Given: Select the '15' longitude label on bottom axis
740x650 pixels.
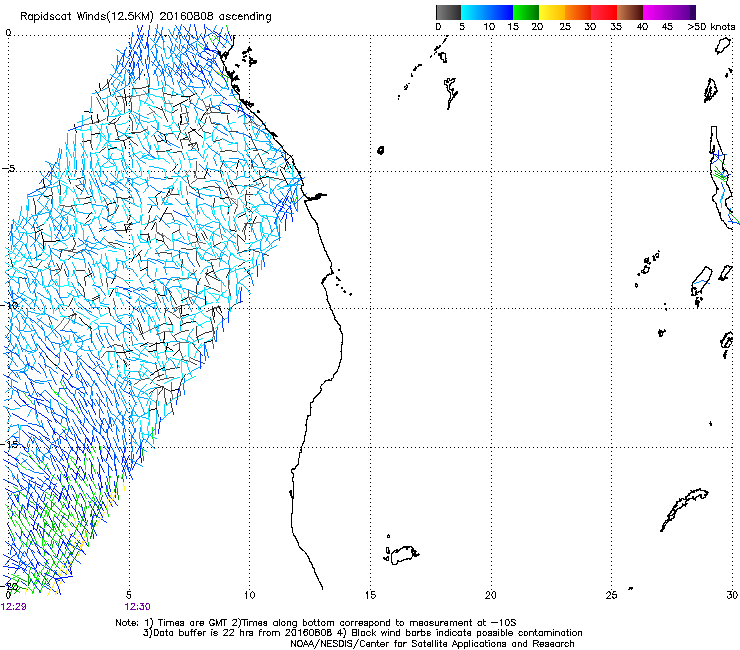Looking at the screenshot, I should point(370,595).
